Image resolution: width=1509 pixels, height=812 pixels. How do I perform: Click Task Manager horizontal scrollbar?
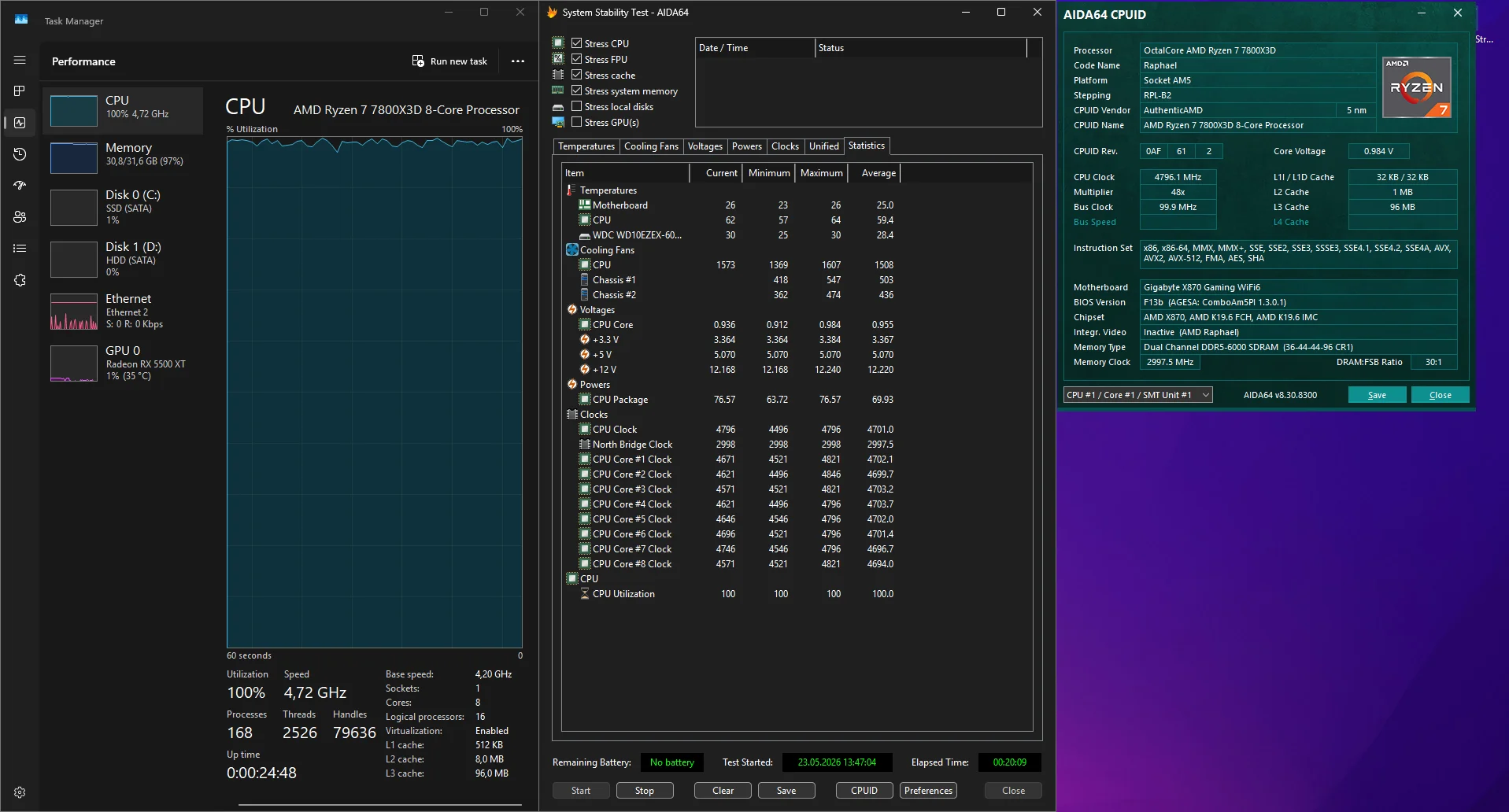[x=379, y=805]
